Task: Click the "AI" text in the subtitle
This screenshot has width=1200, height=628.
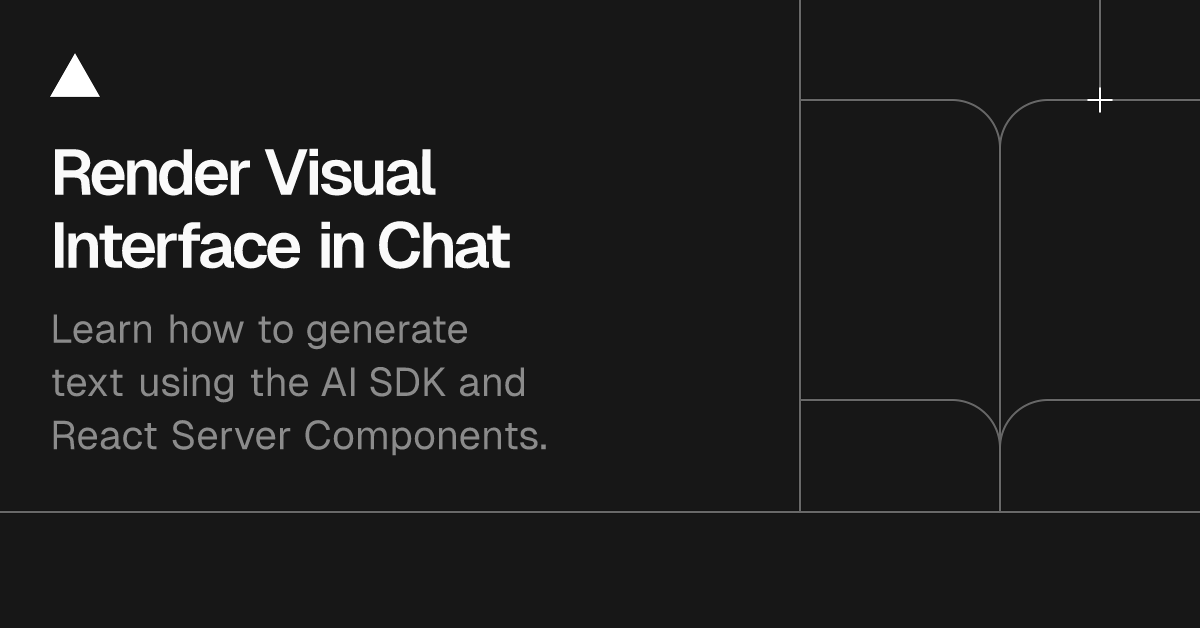Action: 334,383
